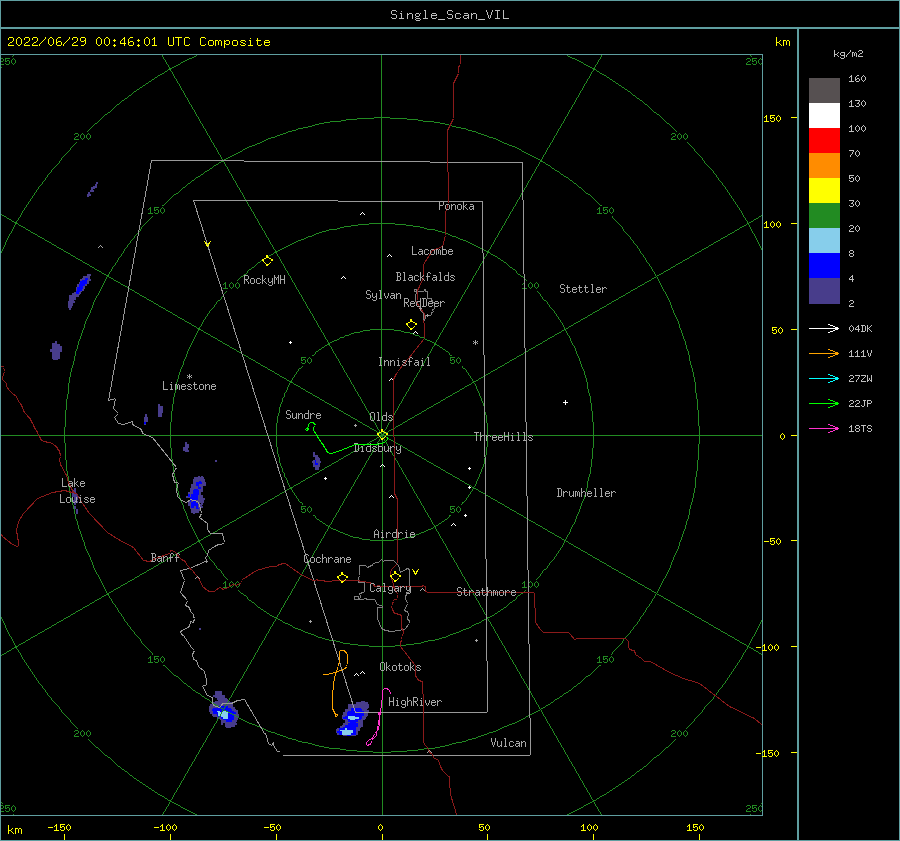Click the magenta 18TS track arrow
900x841 pixels.
point(824,428)
